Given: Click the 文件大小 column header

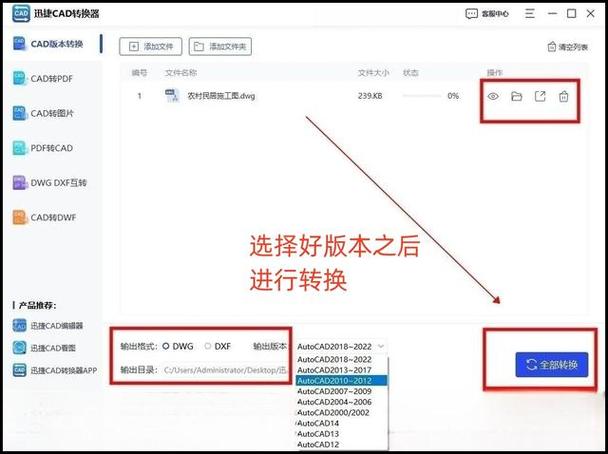Looking at the screenshot, I should click(x=373, y=73).
